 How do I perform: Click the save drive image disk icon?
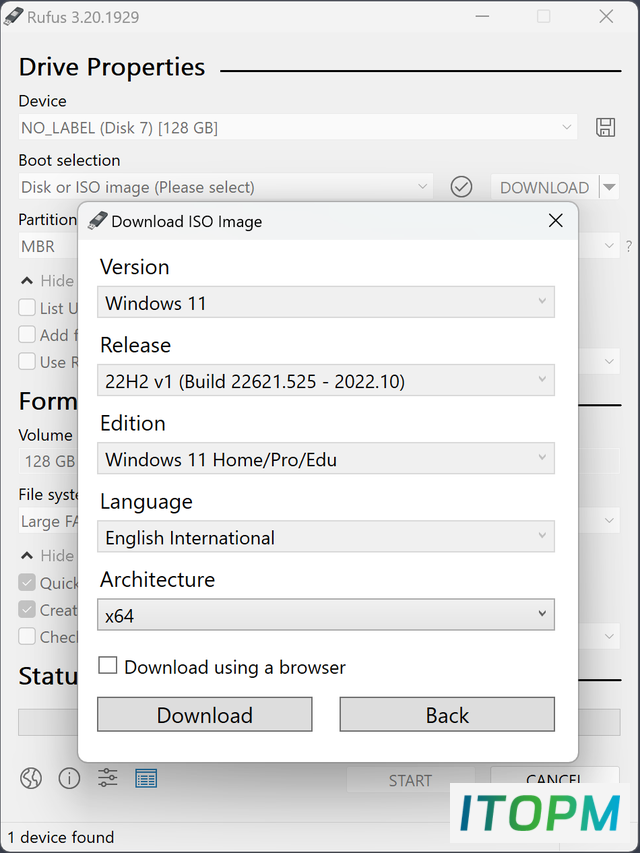pos(605,127)
